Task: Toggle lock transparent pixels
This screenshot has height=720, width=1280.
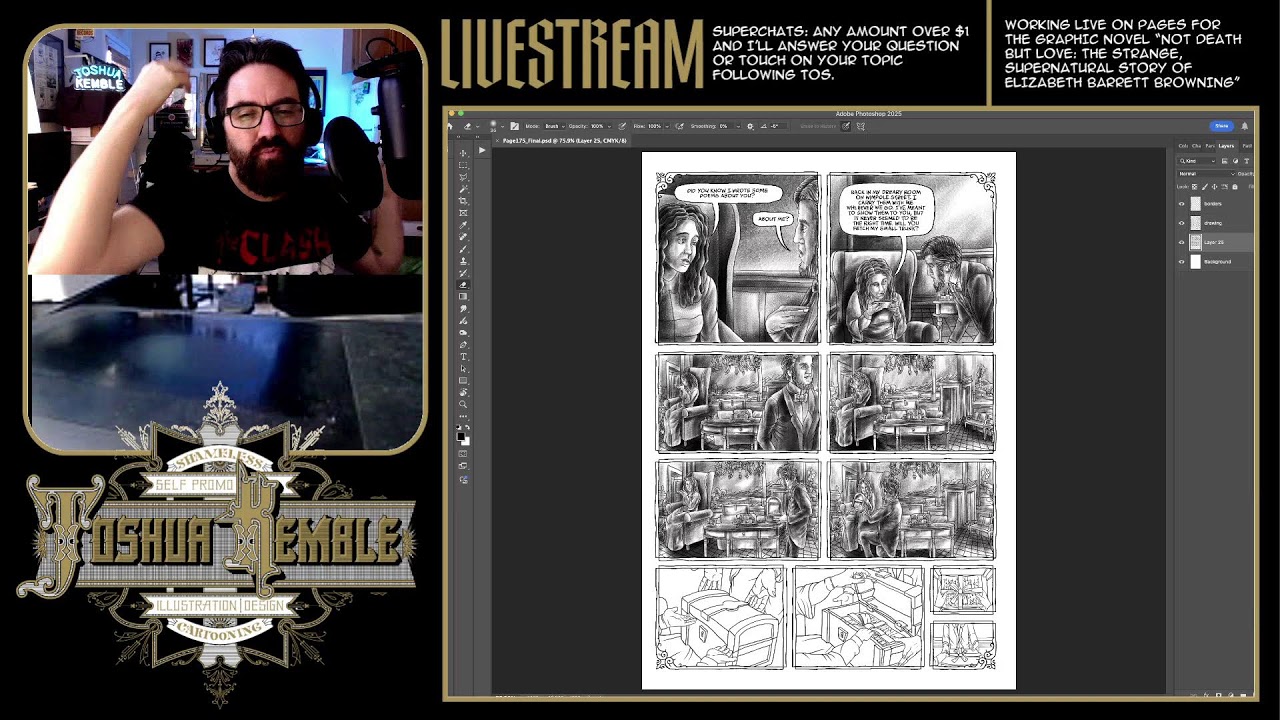Action: tap(1195, 187)
